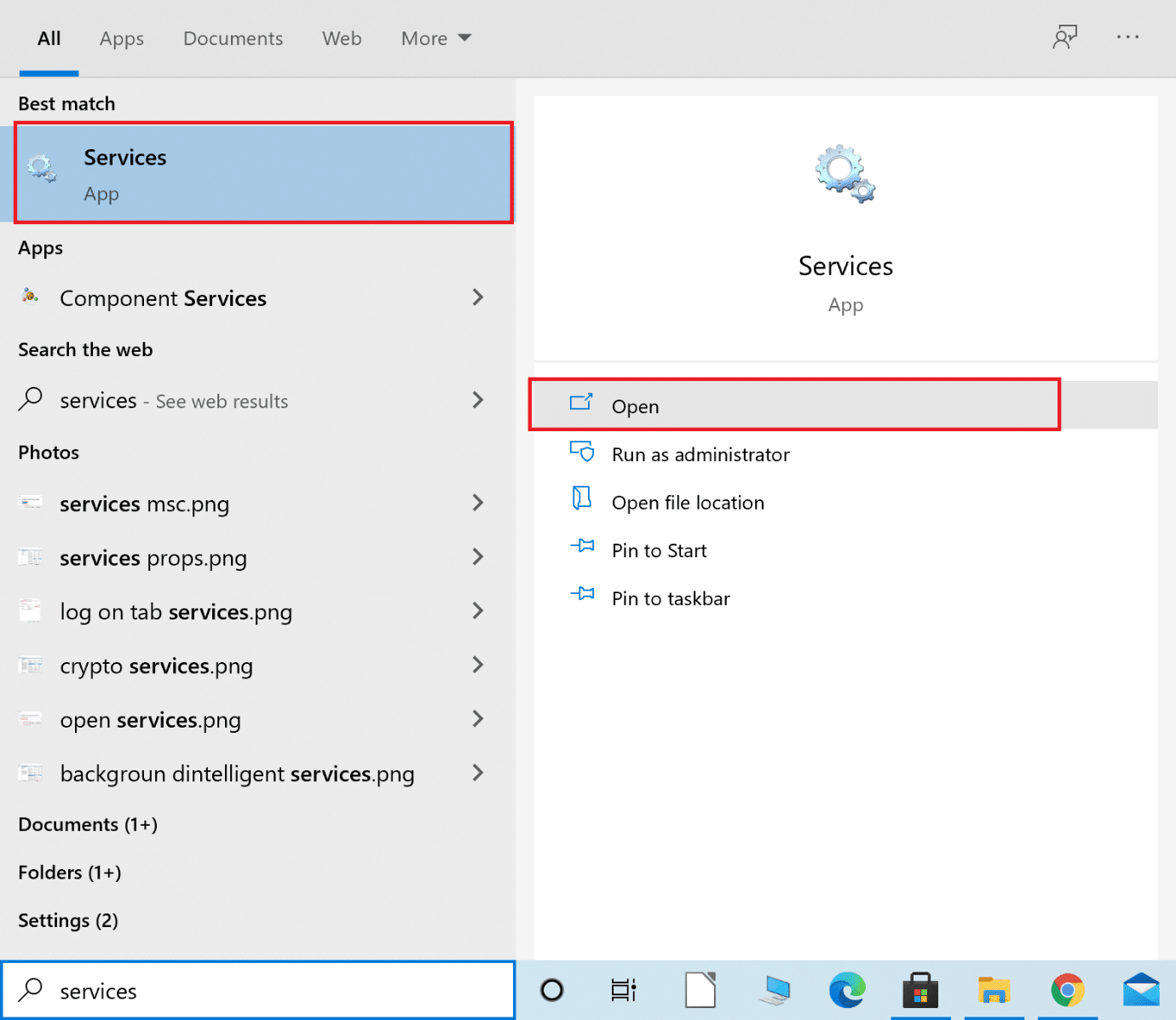
Task: Select the Run as administrator shield icon
Action: 583,452
